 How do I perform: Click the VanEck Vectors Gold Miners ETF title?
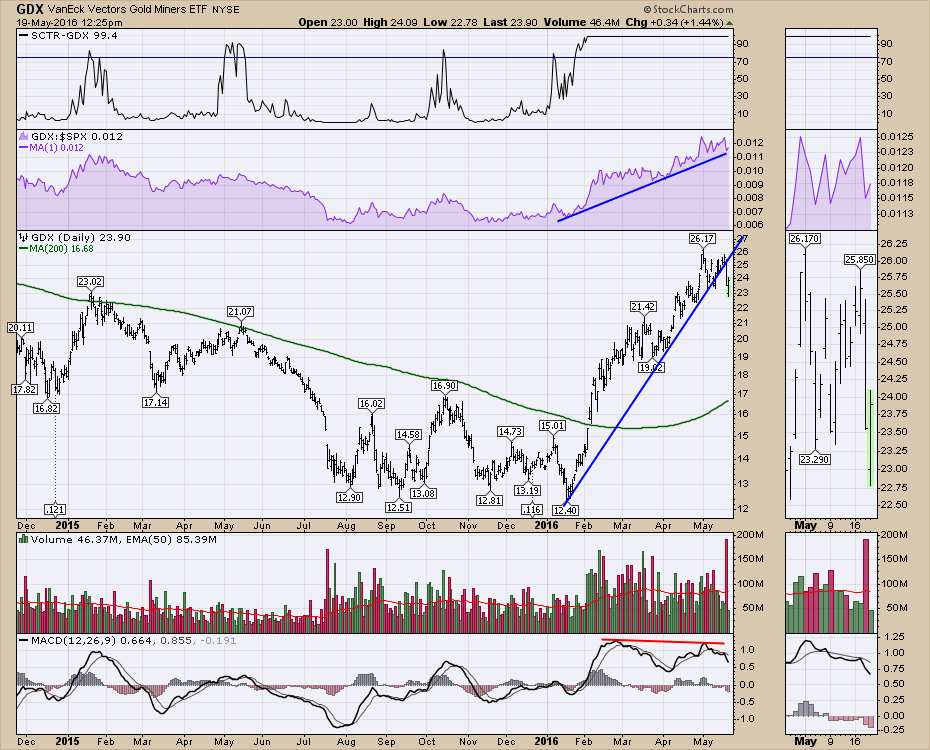click(127, 9)
